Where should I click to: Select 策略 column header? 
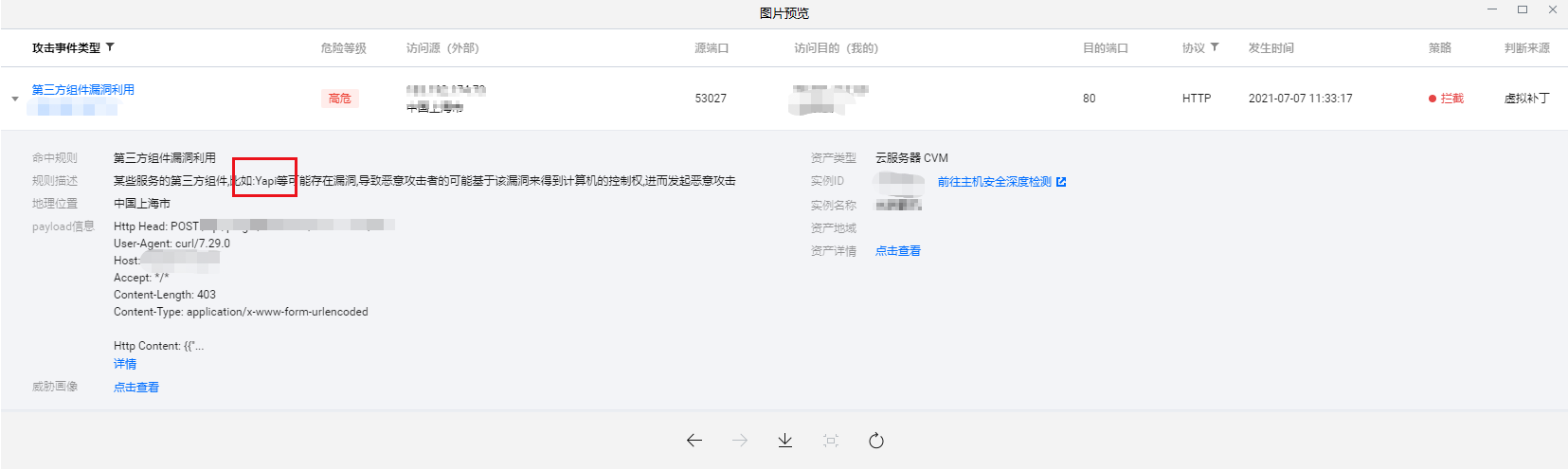click(x=1440, y=48)
